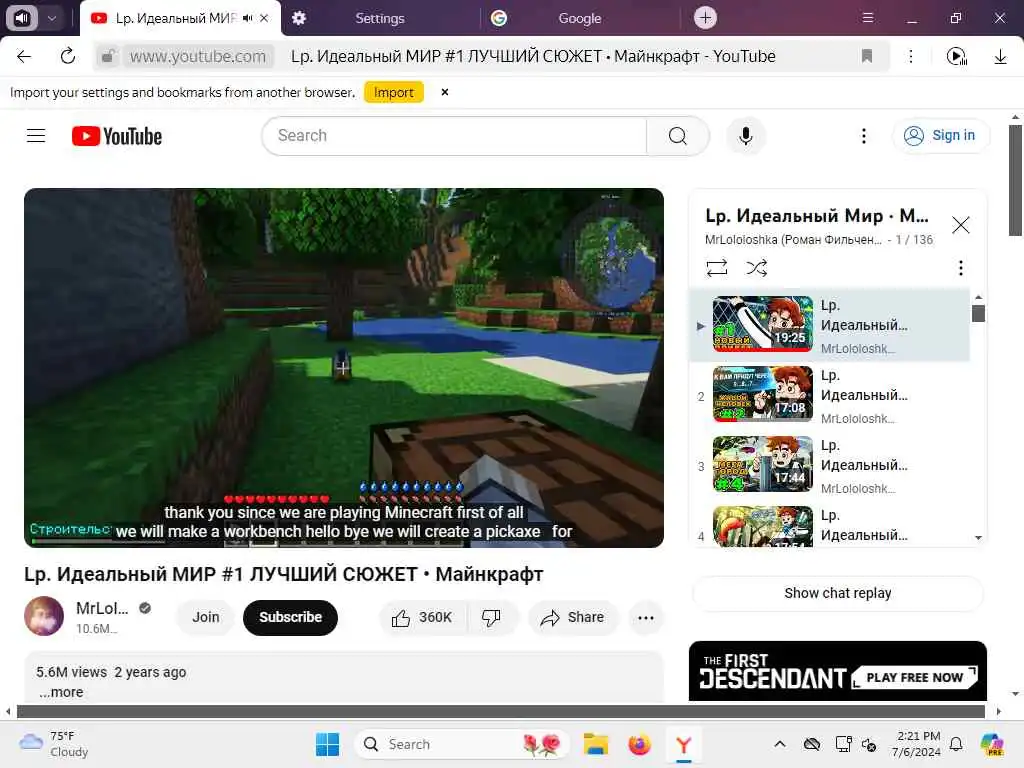Open weather widget 75°F Cloudy
This screenshot has height=768, width=1024.
[54, 744]
